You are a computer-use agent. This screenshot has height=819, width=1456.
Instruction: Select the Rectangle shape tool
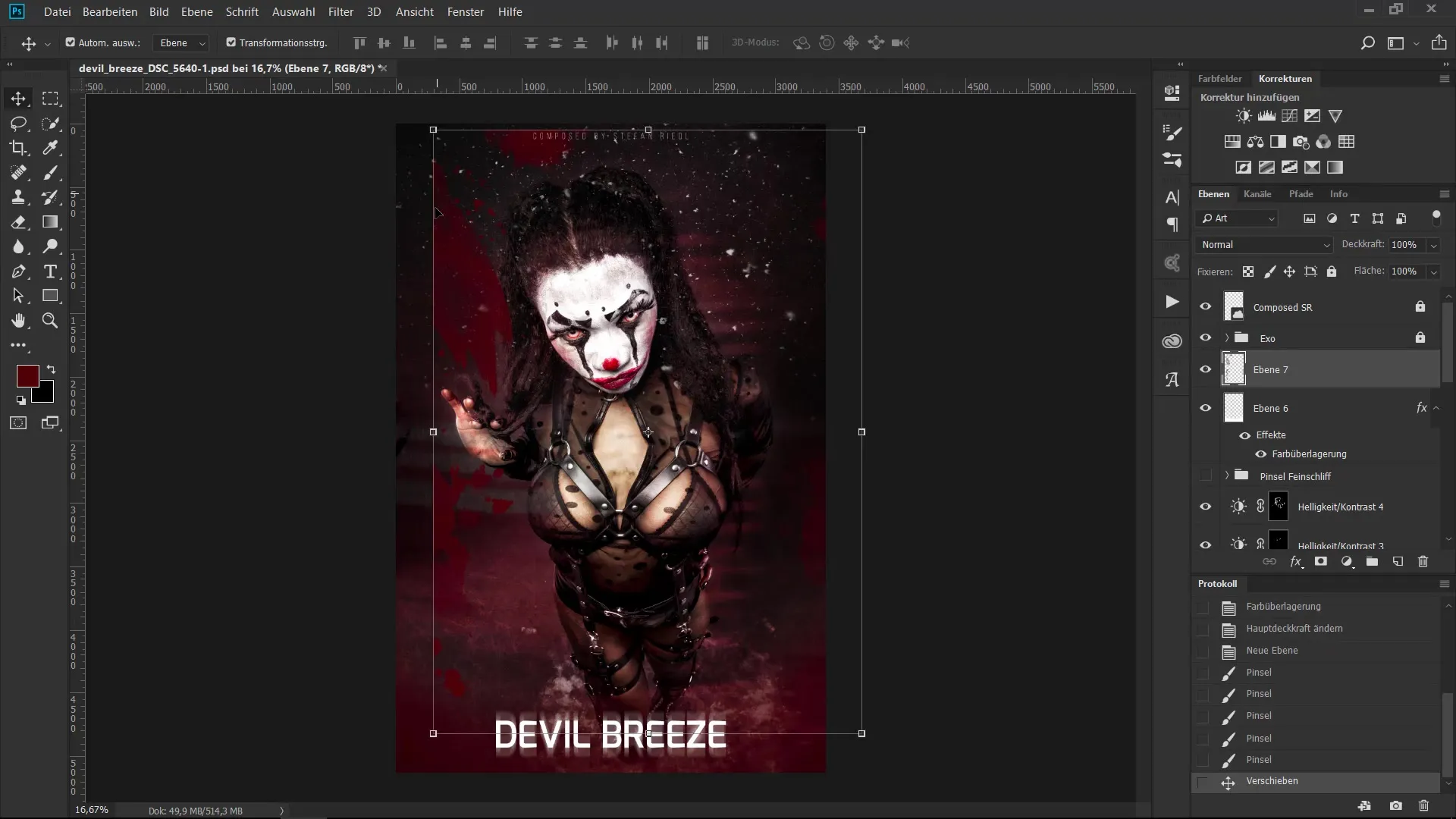click(50, 296)
